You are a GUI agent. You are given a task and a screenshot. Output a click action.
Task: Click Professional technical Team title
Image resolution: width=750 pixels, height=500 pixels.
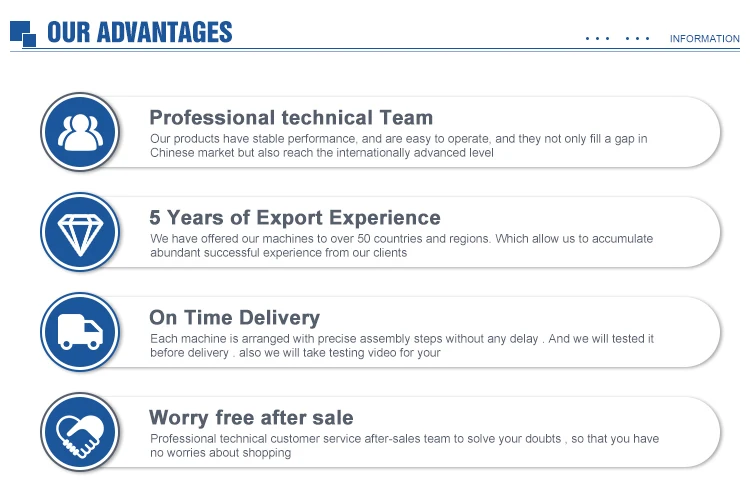(291, 118)
